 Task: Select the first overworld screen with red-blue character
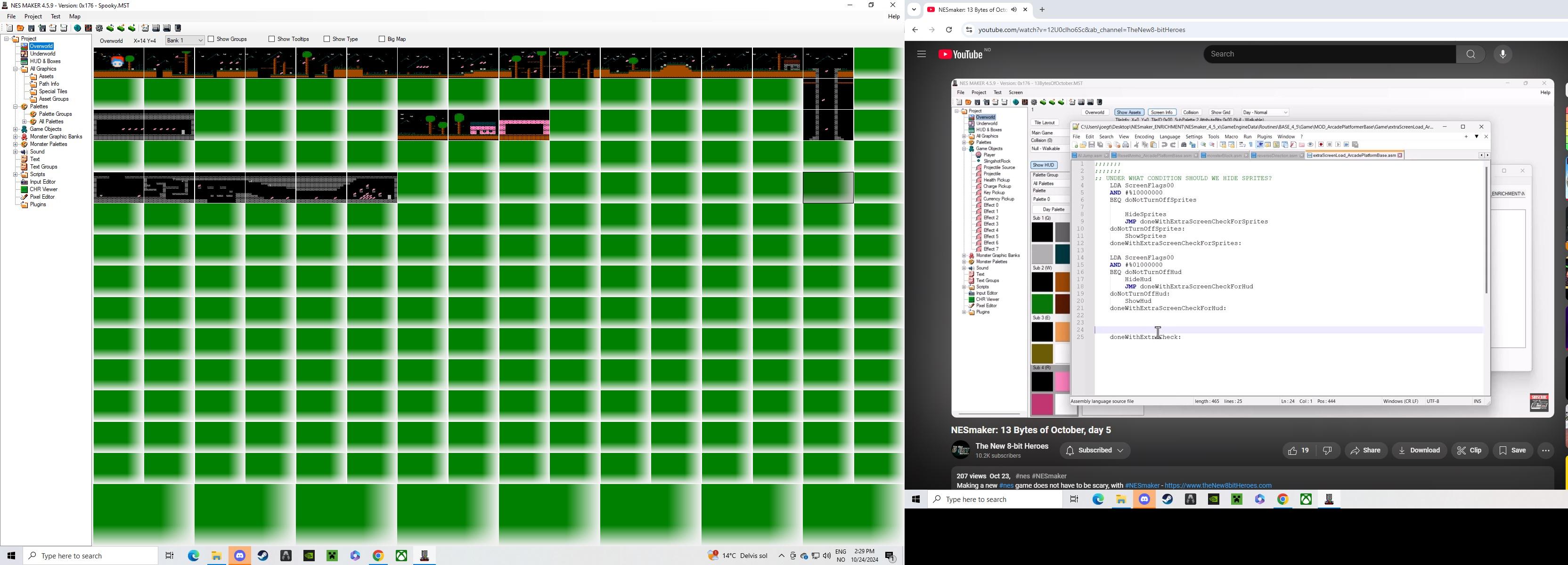119,63
